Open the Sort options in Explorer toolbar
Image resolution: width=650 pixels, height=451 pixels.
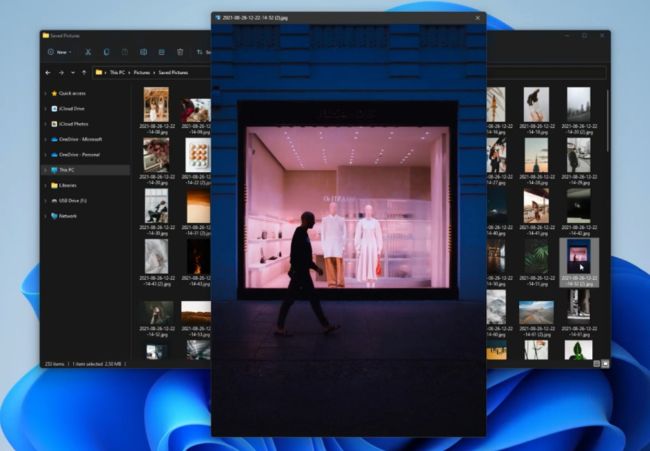203,52
